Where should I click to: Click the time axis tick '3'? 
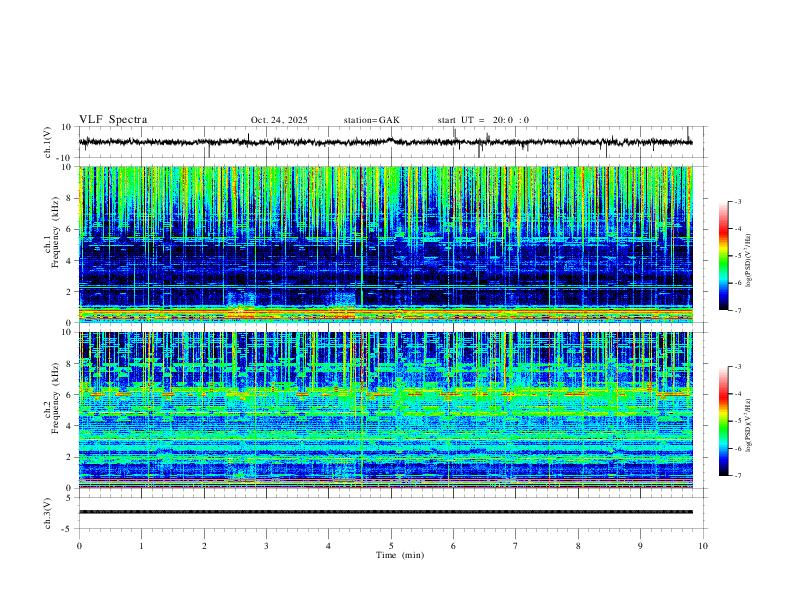[266, 546]
